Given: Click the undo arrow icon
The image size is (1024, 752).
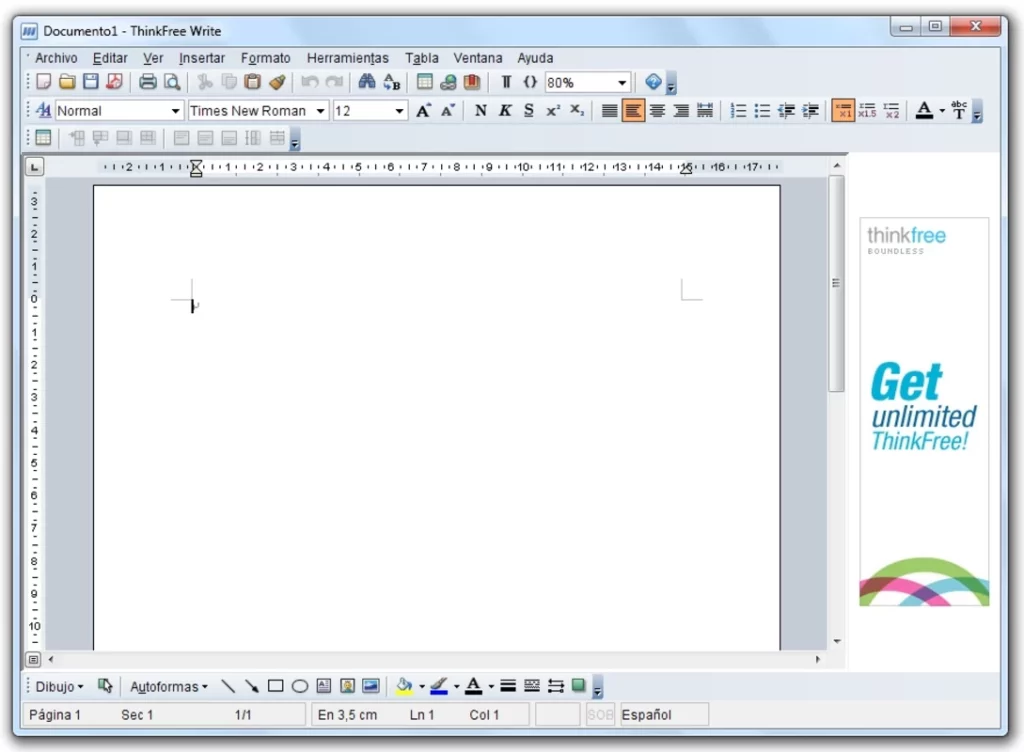Looking at the screenshot, I should pos(310,82).
